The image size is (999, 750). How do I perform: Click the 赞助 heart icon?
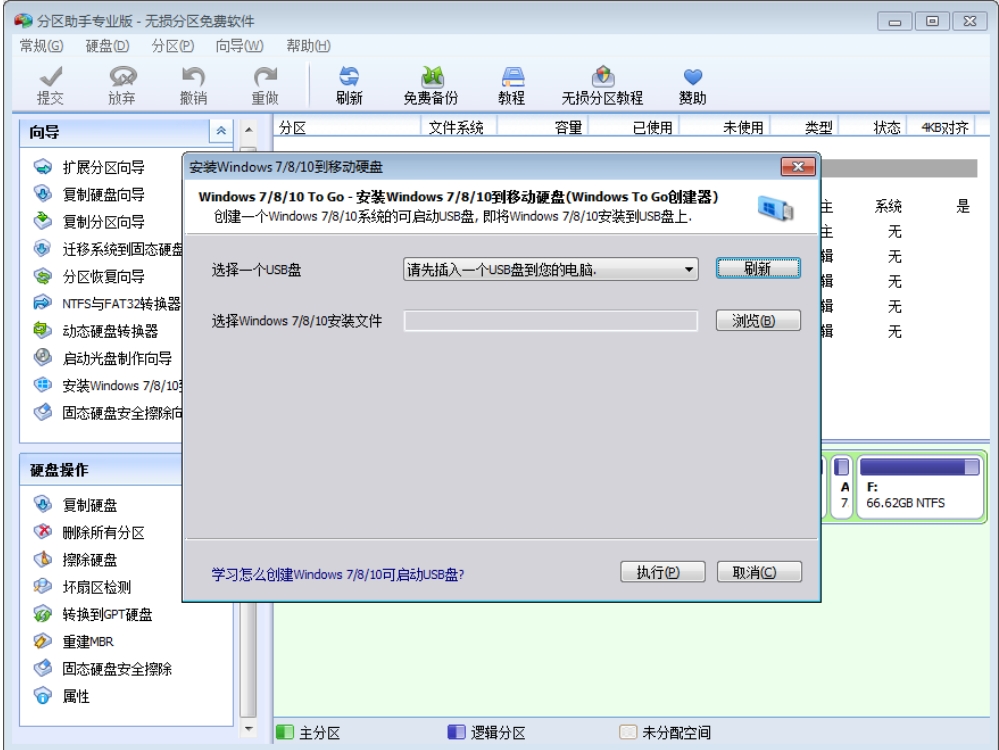tap(693, 77)
